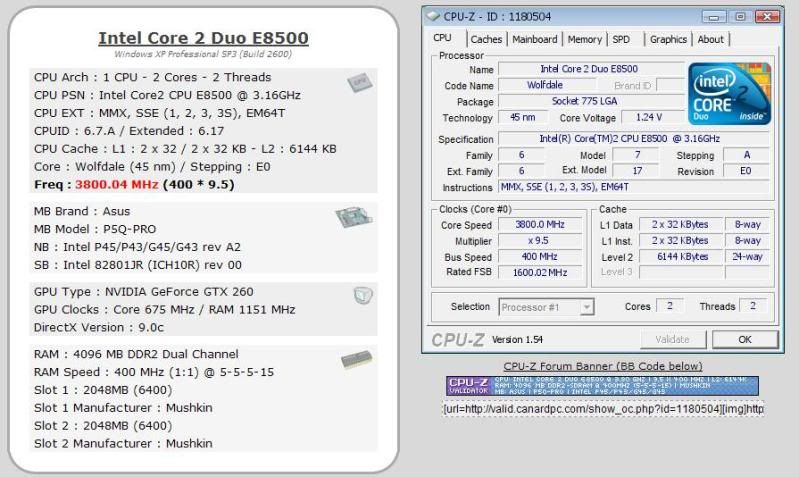The height and width of the screenshot is (477, 799).
Task: Click the CPU-Z Forum Banner link
Action: (x=603, y=366)
